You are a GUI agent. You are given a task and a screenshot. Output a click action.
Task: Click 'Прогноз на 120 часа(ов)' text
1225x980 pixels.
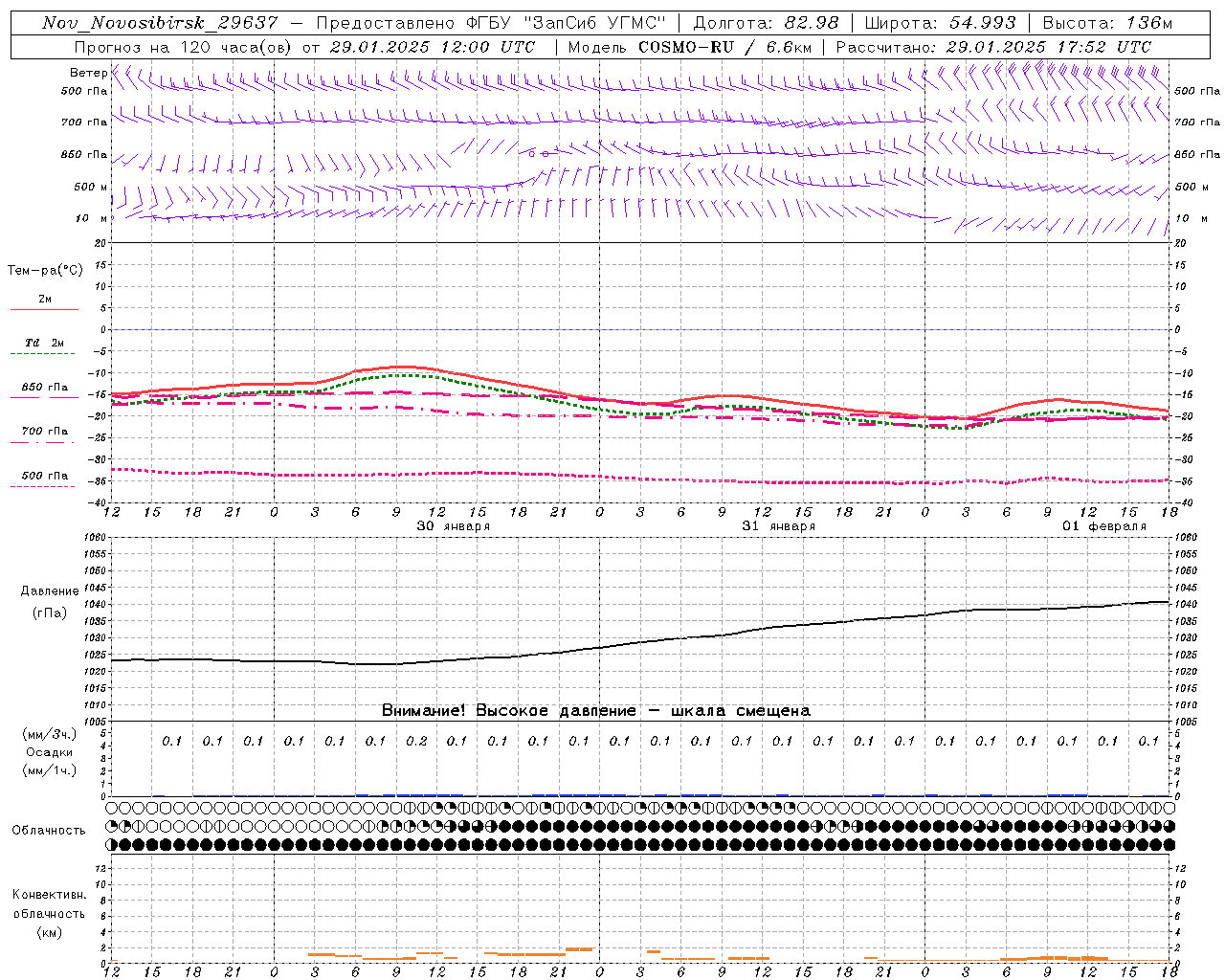coord(184,47)
